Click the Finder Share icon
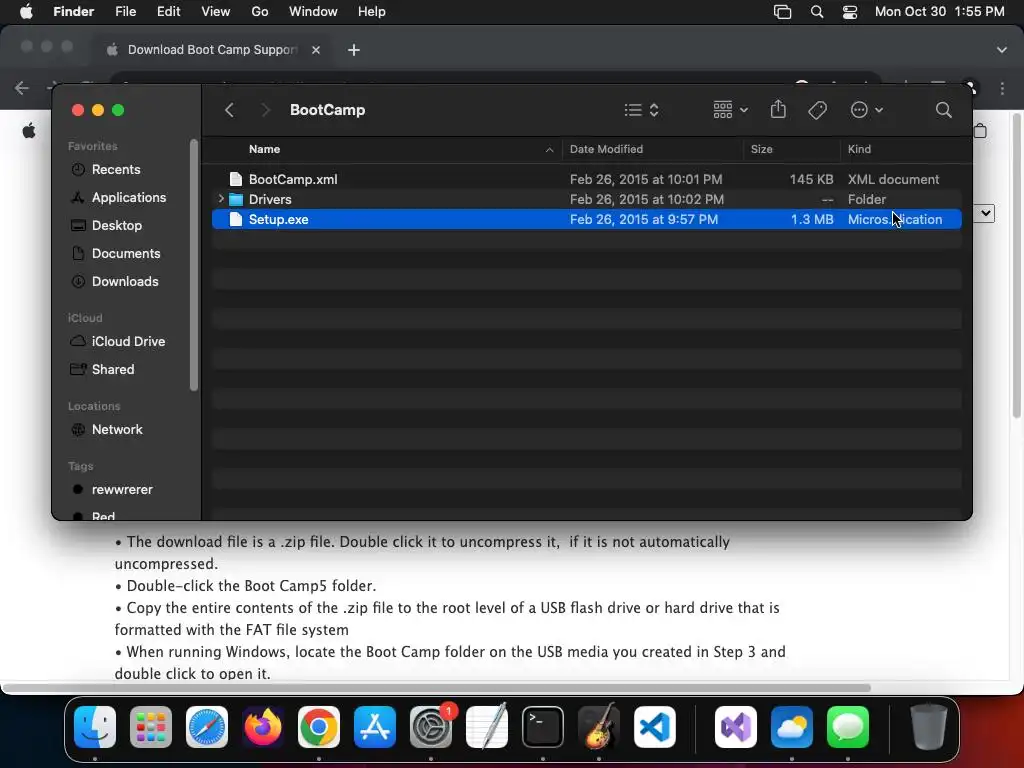Image resolution: width=1024 pixels, height=768 pixels. (778, 109)
